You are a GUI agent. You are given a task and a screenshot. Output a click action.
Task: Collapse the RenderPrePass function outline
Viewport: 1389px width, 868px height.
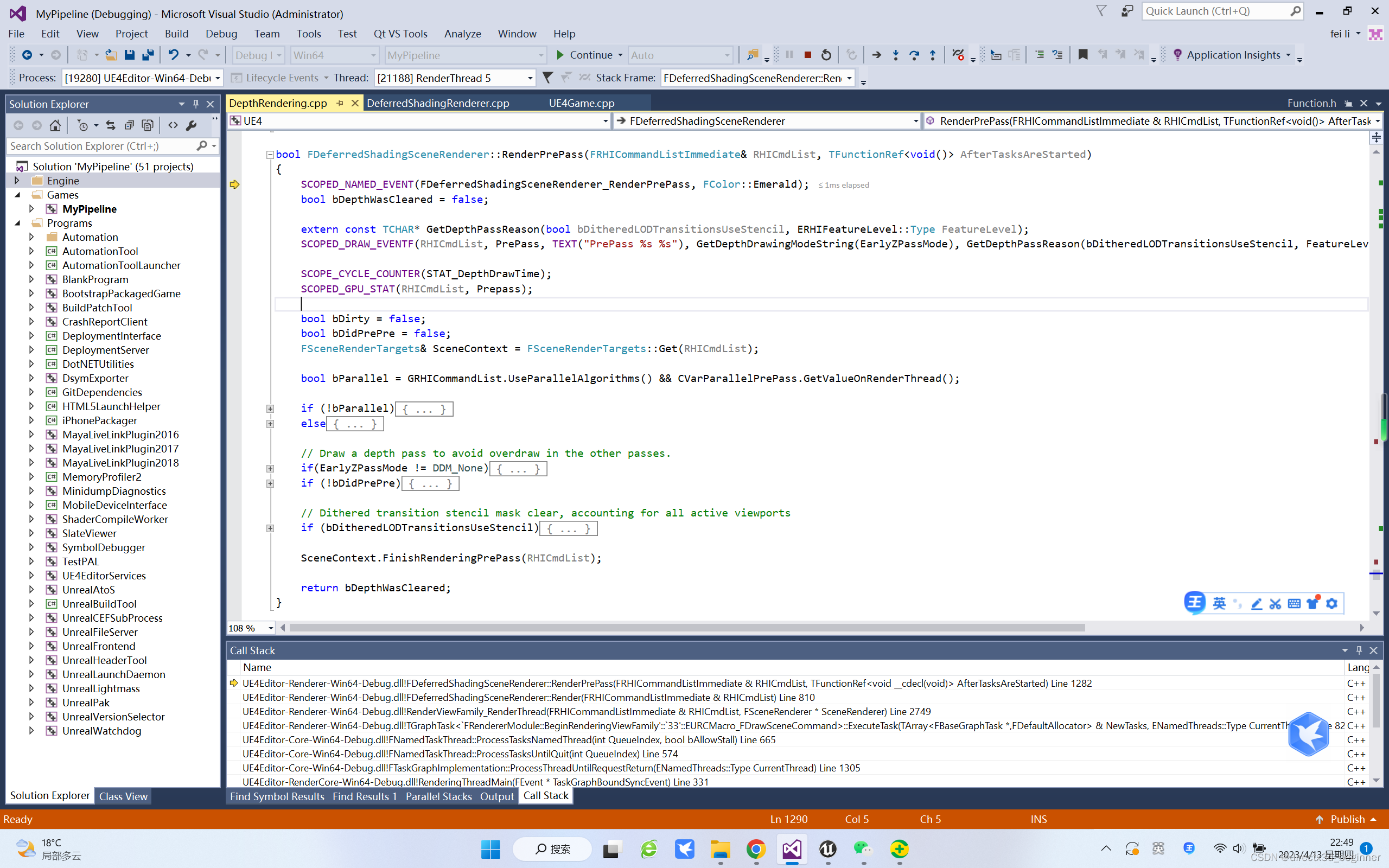tap(270, 155)
